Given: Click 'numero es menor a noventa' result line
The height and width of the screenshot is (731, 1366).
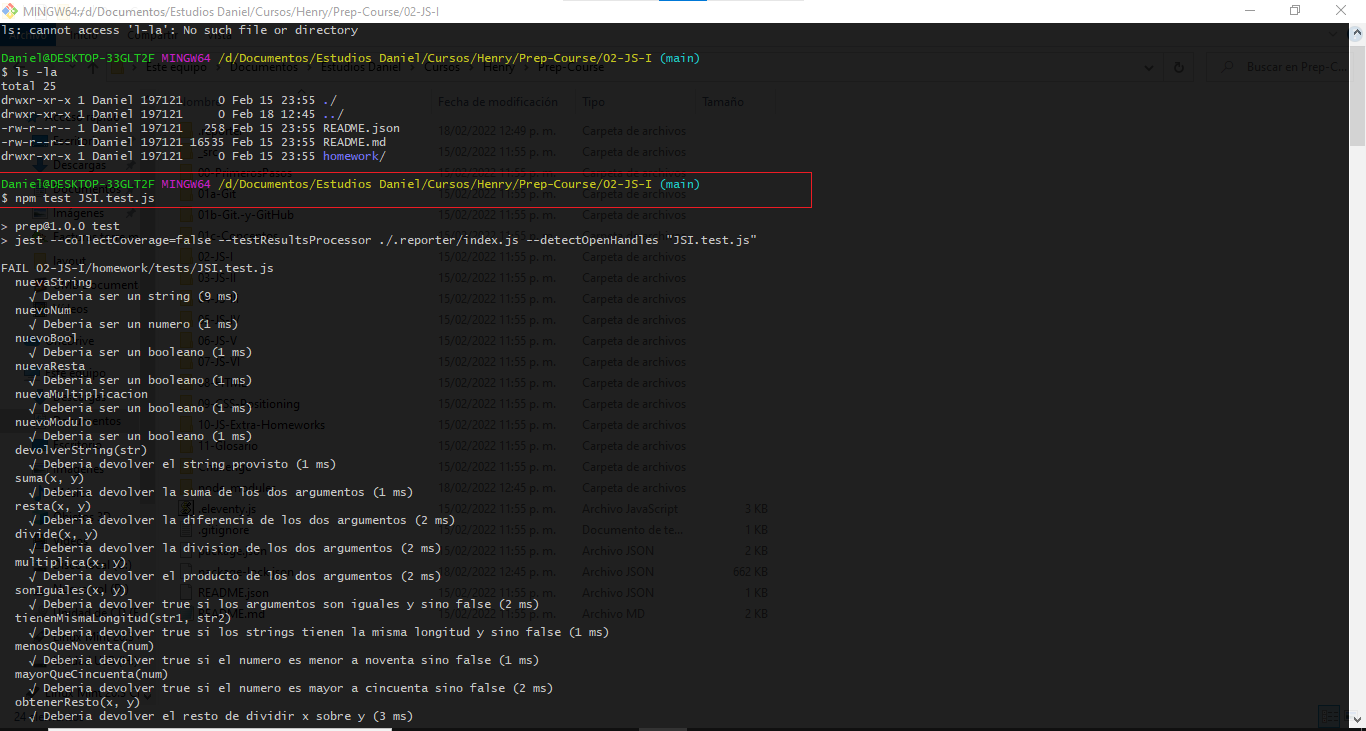Looking at the screenshot, I should 284,660.
